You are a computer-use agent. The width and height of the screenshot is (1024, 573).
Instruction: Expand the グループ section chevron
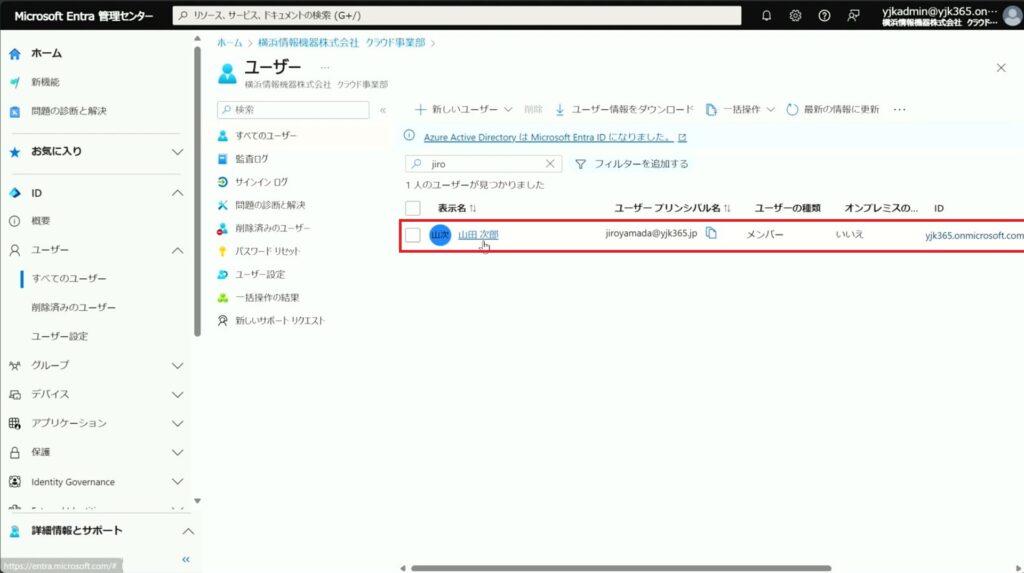pyautogui.click(x=177, y=365)
